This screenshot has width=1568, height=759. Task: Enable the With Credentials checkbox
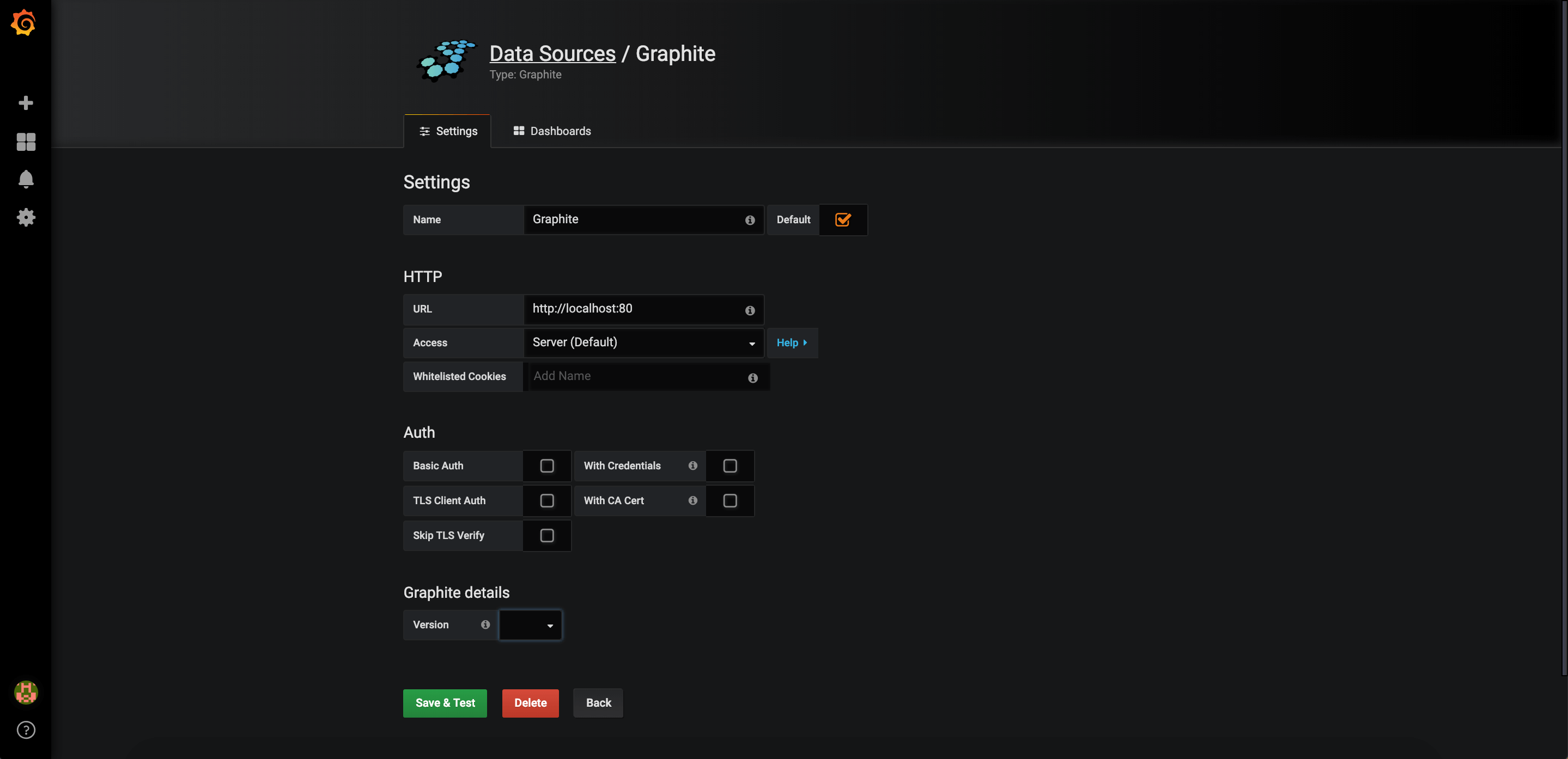coord(730,466)
